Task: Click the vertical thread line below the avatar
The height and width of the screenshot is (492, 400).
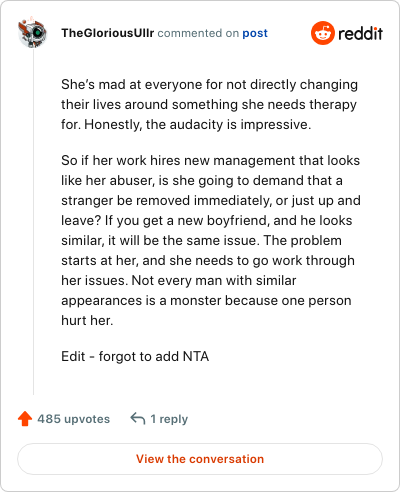Action: [x=33, y=221]
